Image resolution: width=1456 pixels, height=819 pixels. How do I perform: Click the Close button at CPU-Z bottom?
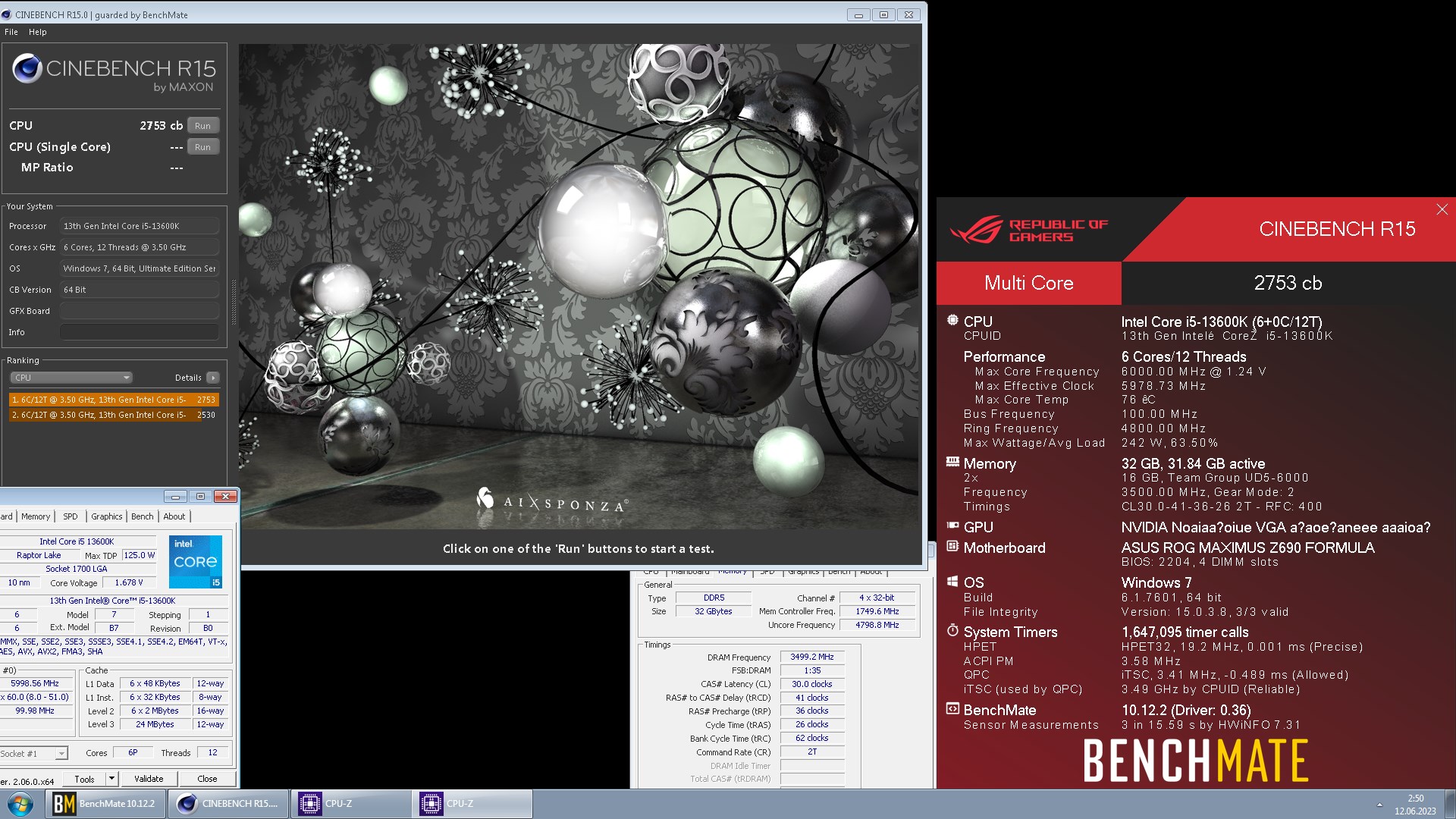(x=207, y=779)
